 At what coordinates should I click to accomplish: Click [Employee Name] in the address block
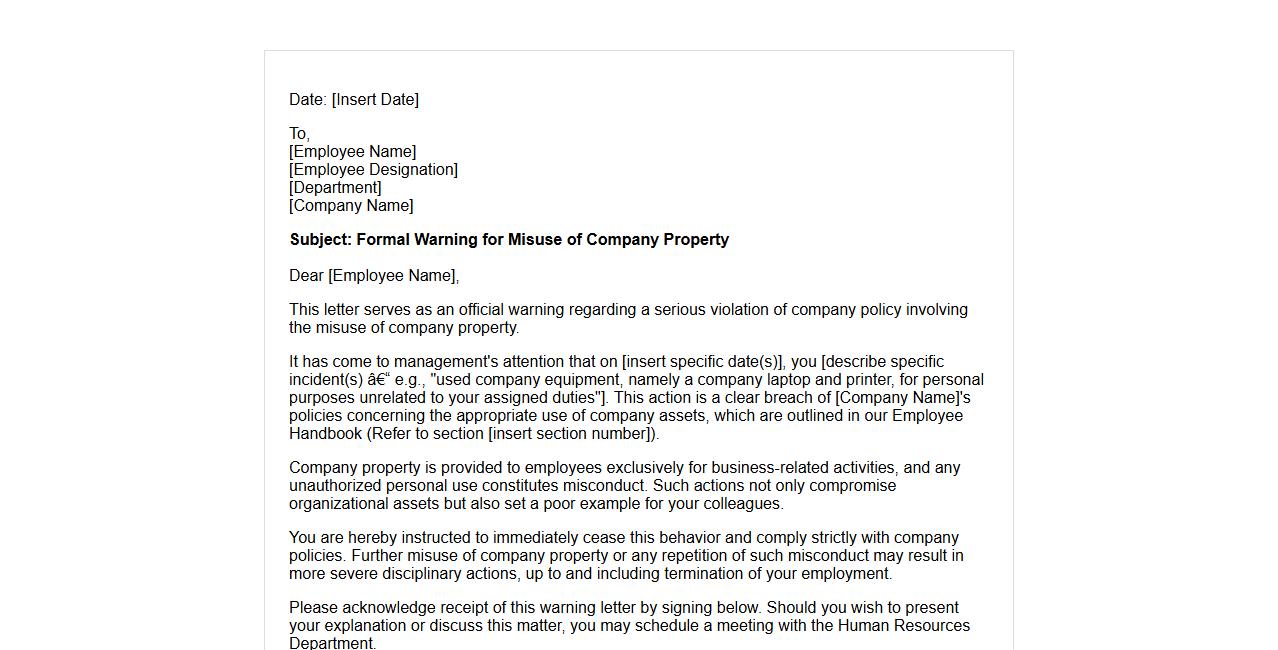pyautogui.click(x=353, y=152)
